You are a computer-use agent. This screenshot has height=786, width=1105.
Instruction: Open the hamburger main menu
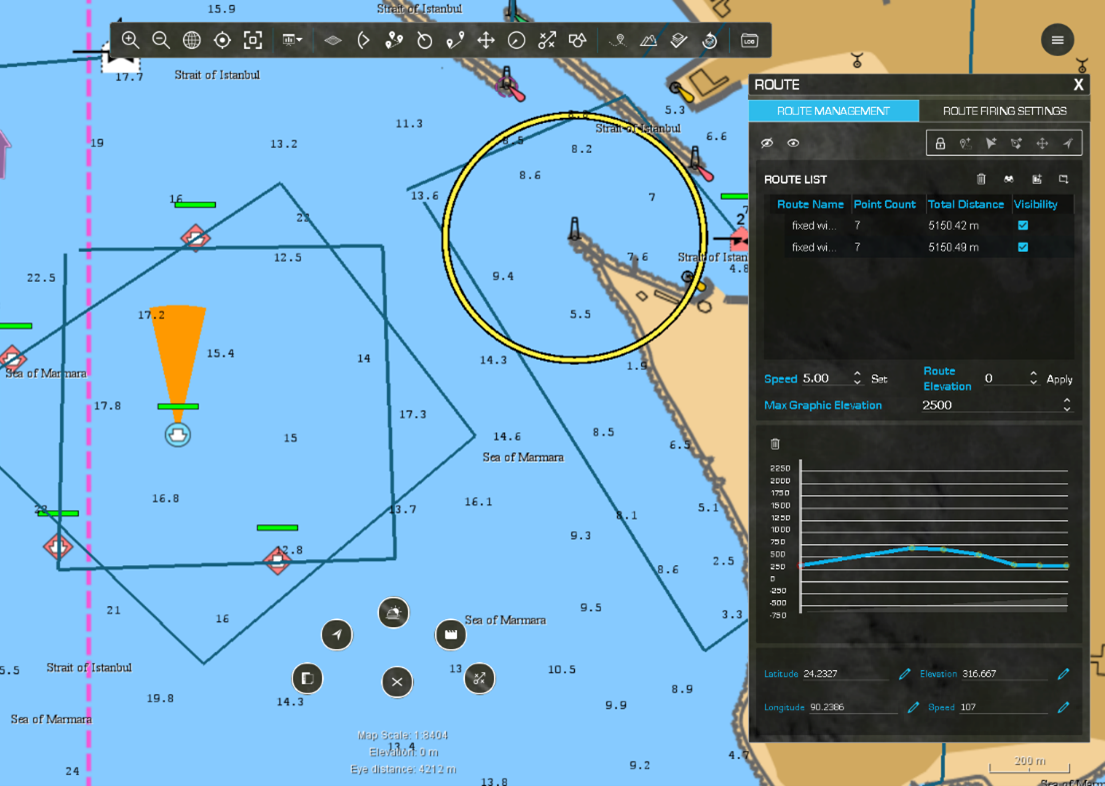tap(1057, 40)
